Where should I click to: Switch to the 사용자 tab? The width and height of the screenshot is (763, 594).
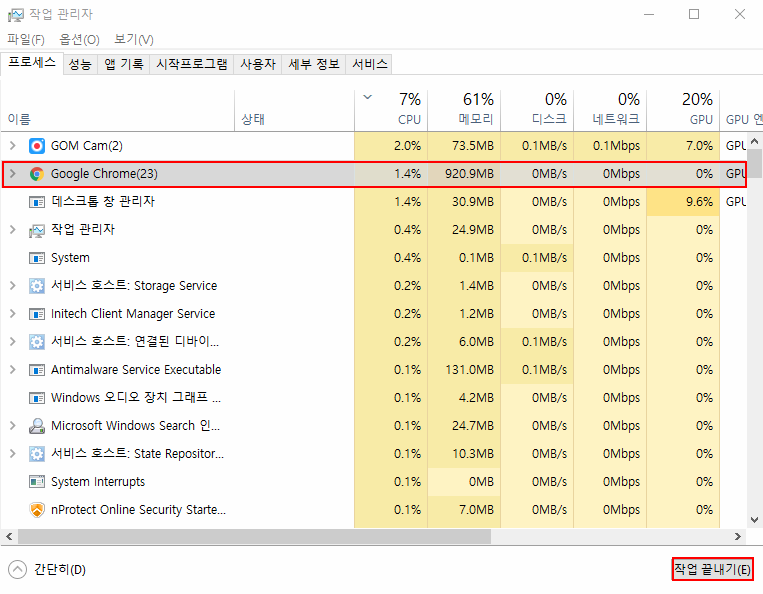coord(258,64)
